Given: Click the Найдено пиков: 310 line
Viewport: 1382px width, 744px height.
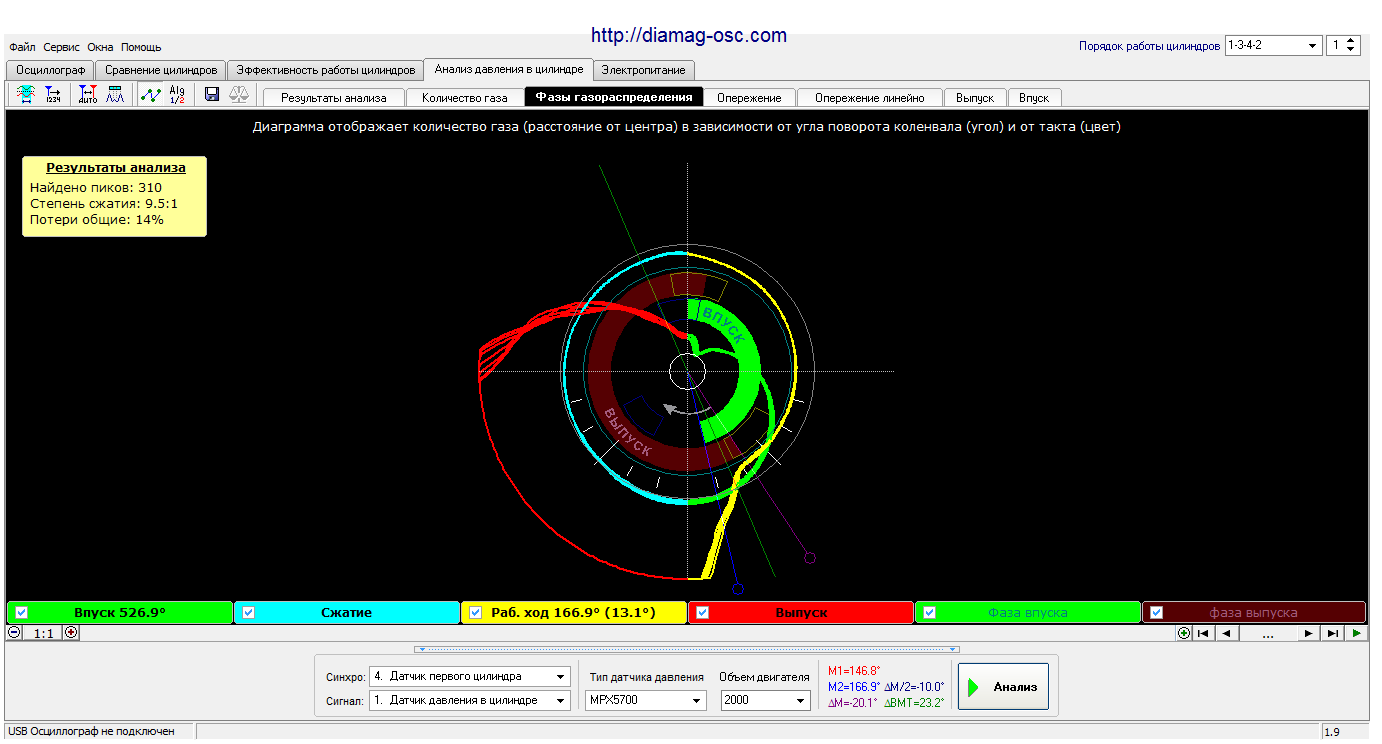Looking at the screenshot, I should 96,187.
